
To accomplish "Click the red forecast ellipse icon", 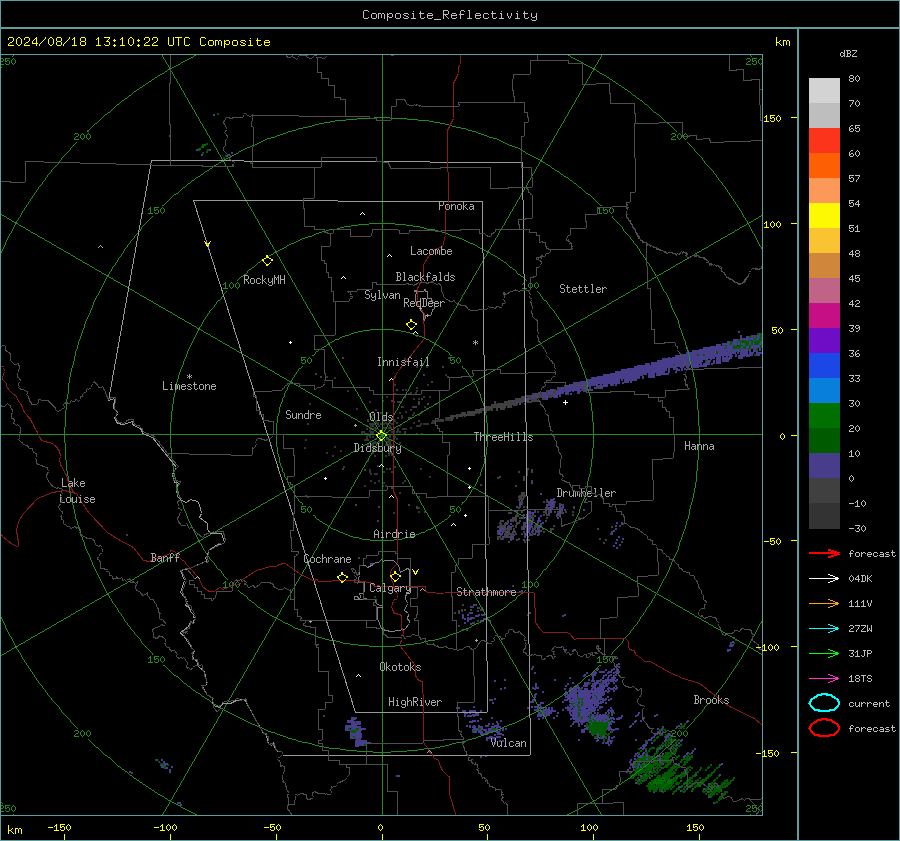I will point(824,728).
